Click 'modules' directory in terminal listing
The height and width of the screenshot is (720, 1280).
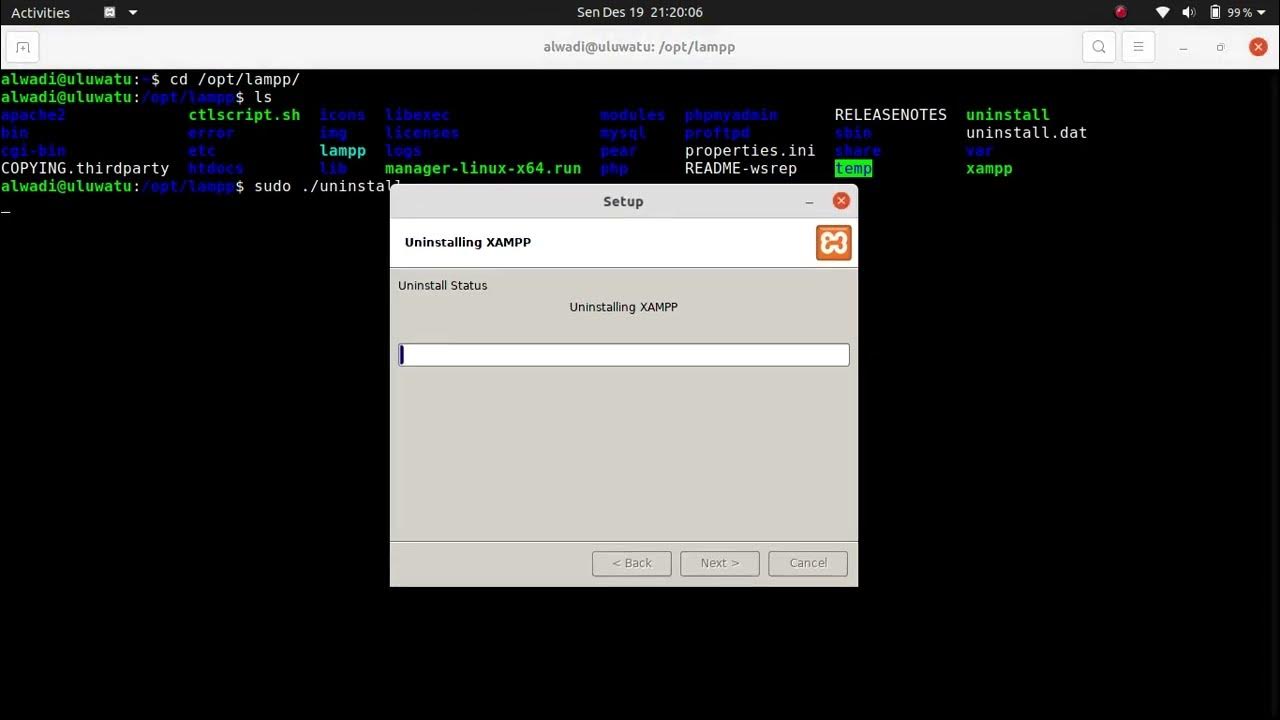pyautogui.click(x=633, y=115)
